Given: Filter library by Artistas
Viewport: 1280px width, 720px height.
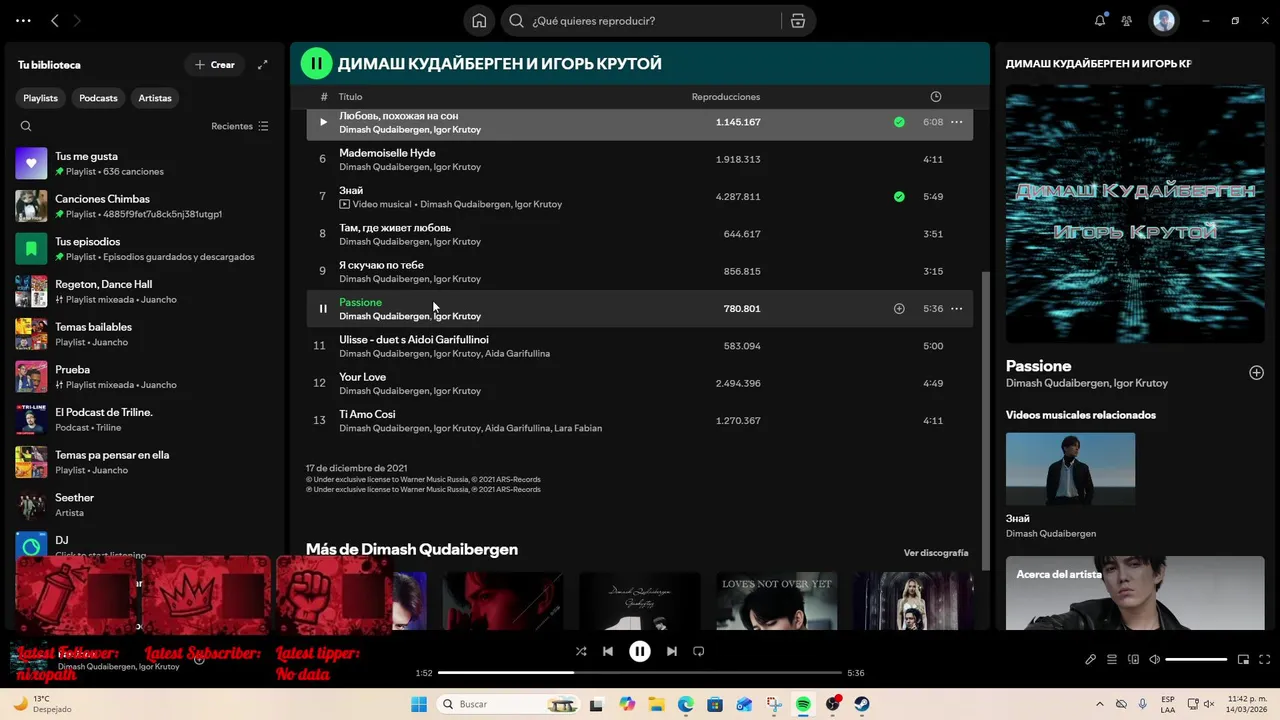Looking at the screenshot, I should coord(155,98).
